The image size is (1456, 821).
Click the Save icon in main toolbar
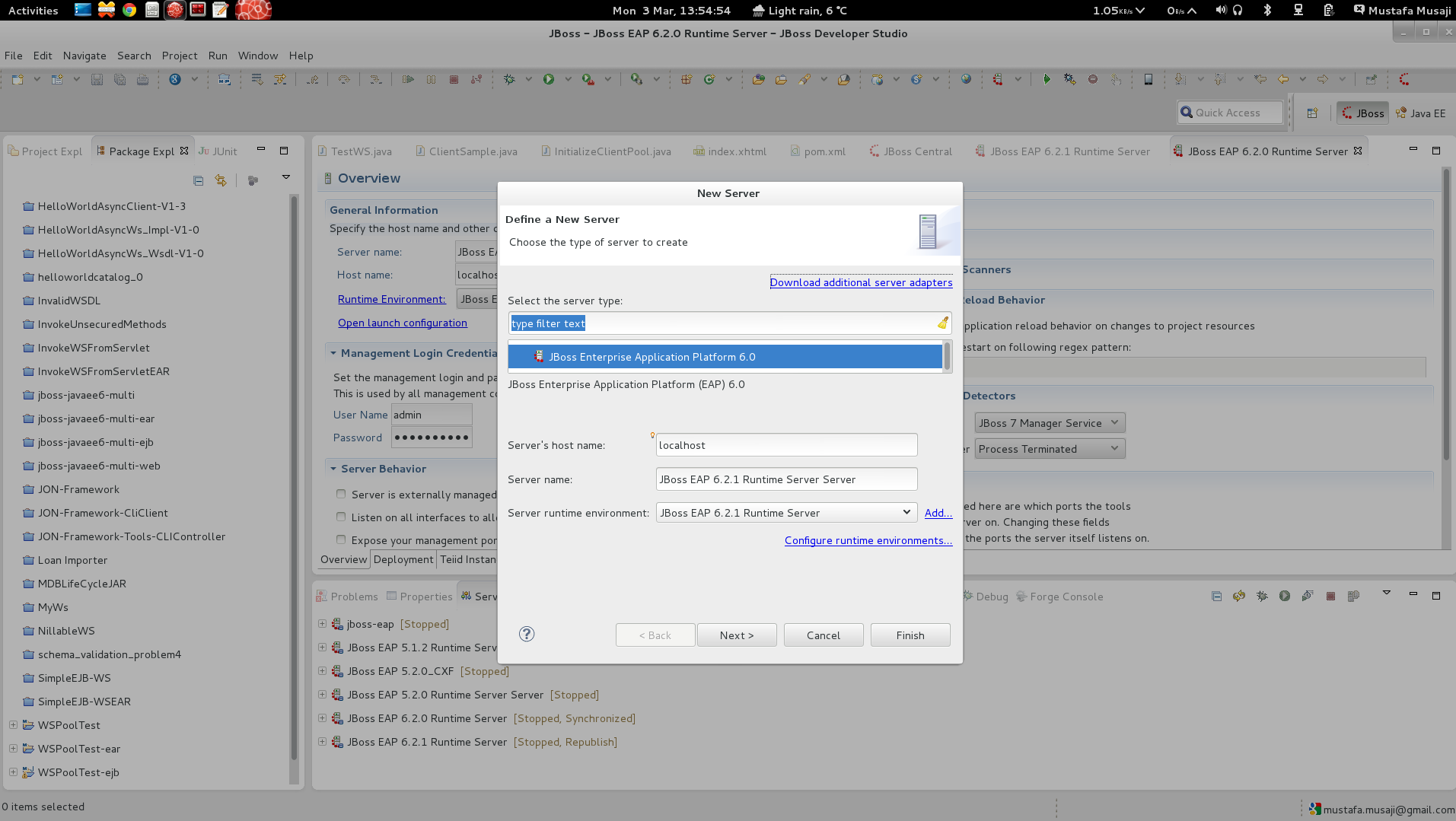click(97, 79)
